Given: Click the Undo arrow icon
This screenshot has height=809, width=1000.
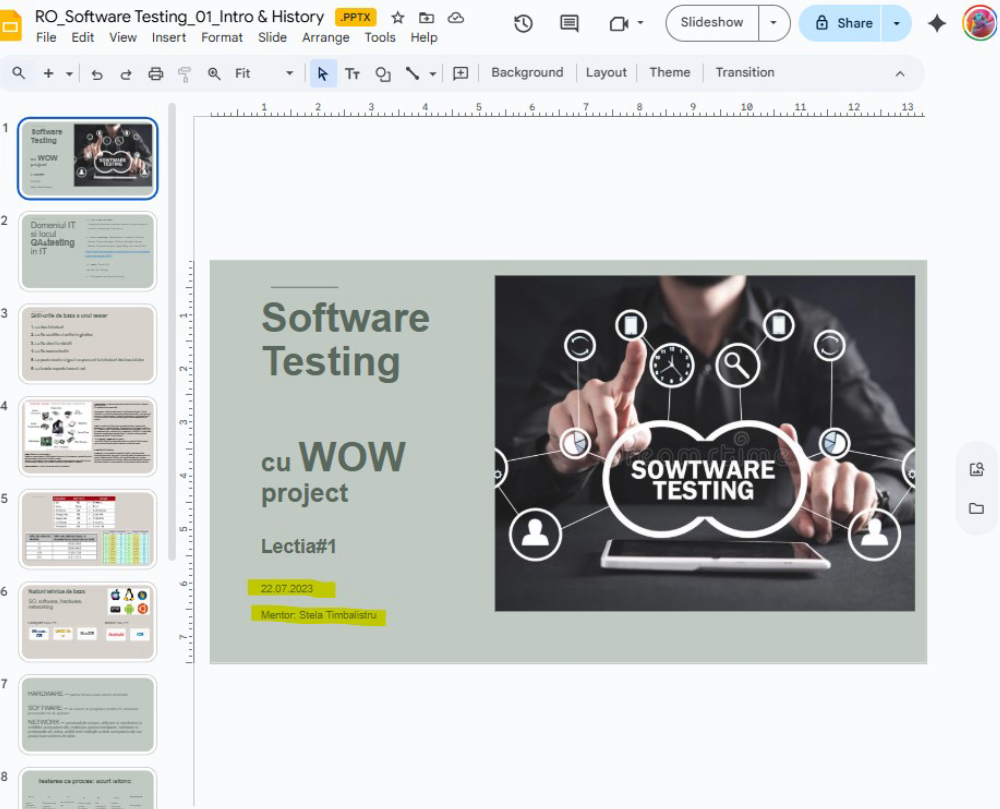Looking at the screenshot, I should 97,73.
